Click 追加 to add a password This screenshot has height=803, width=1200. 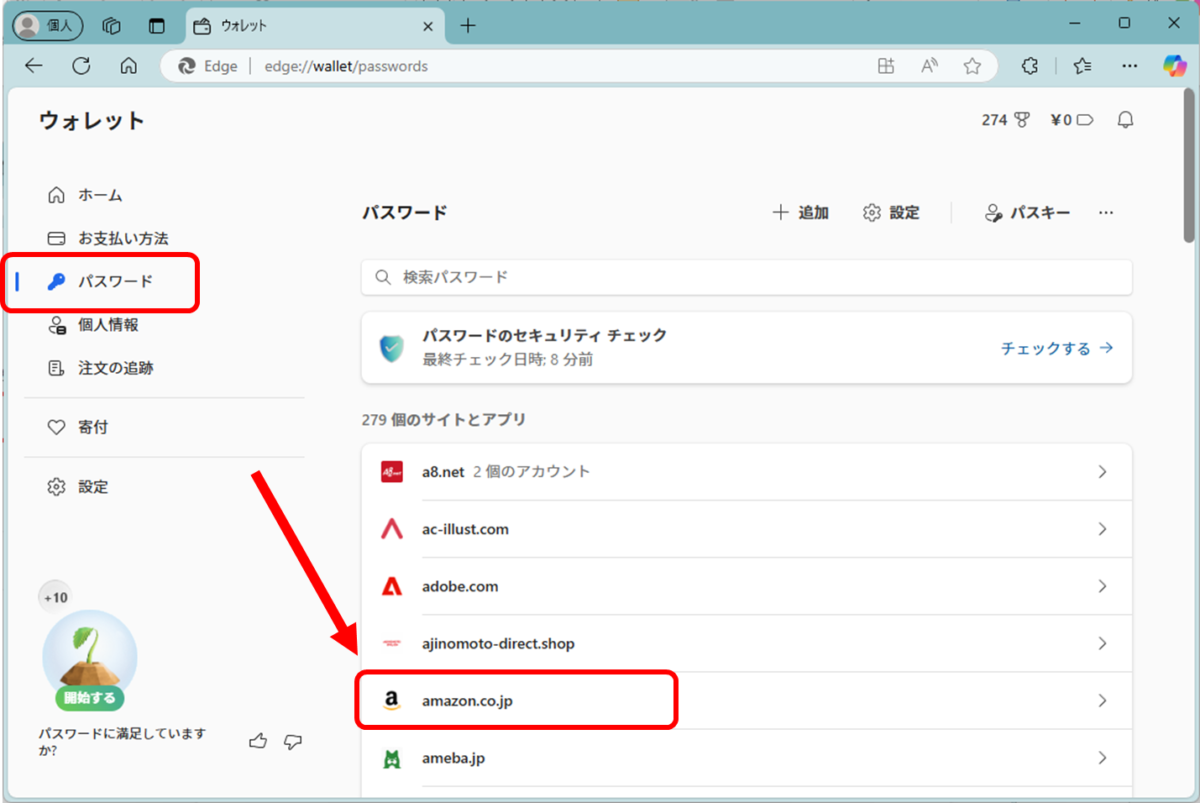click(801, 213)
